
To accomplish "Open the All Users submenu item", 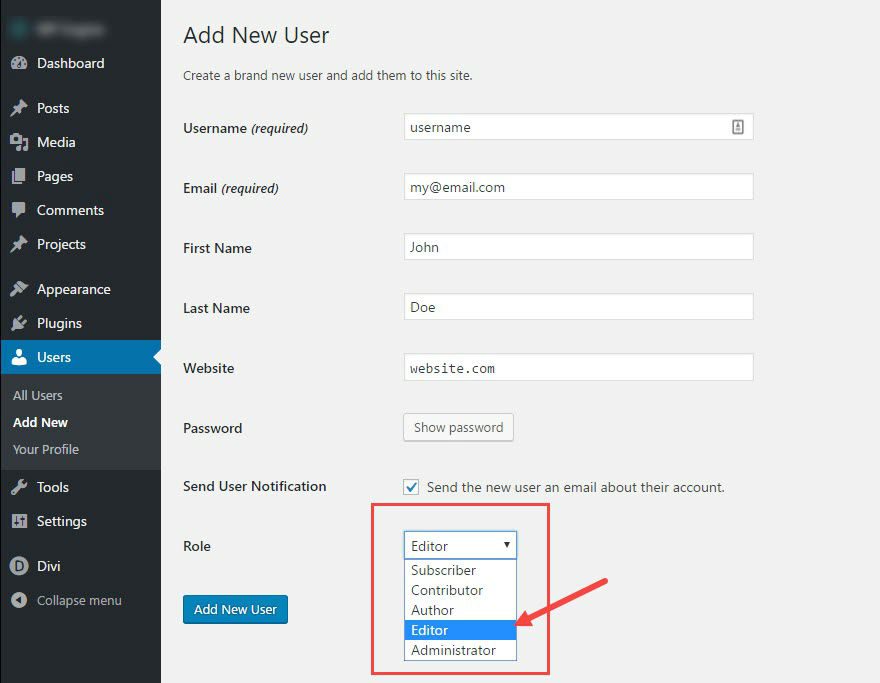I will click(x=38, y=395).
